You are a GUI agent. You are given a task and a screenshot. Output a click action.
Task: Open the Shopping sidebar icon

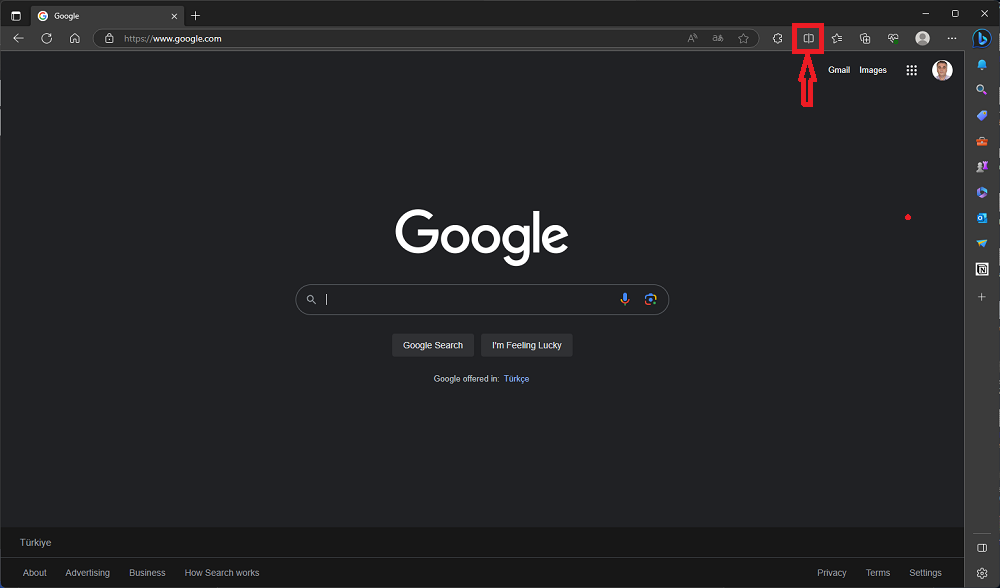tap(981, 115)
